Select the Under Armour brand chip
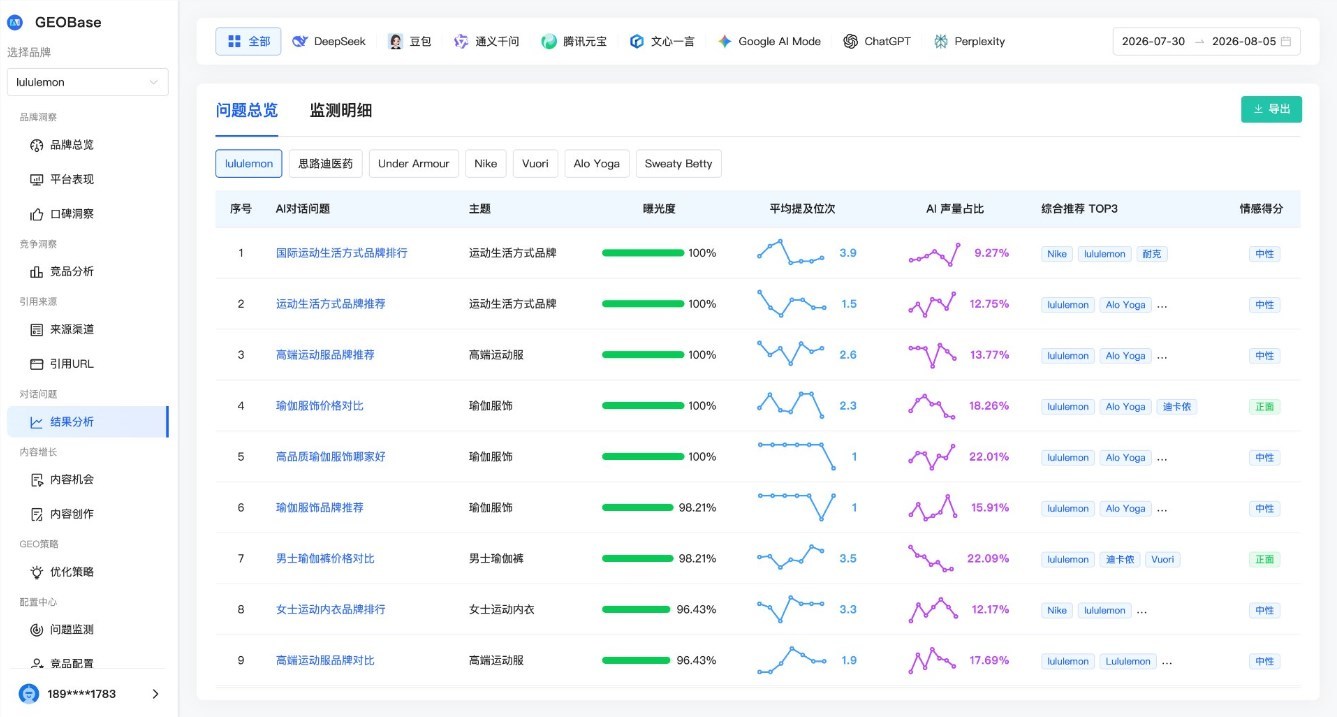The width and height of the screenshot is (1337, 717). pos(414,164)
